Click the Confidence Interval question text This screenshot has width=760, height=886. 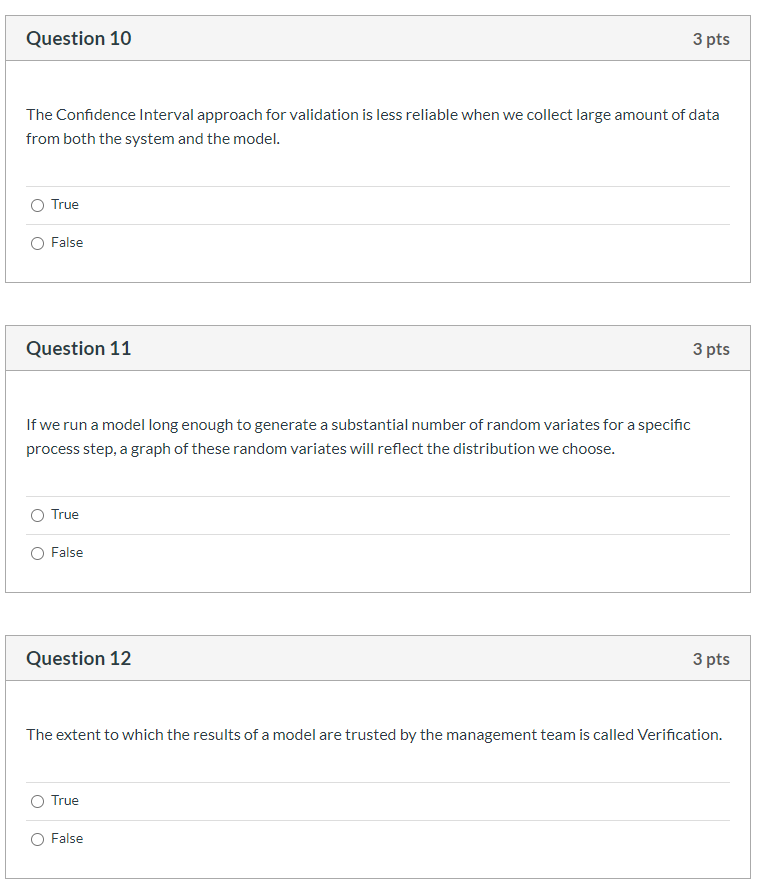click(x=372, y=126)
